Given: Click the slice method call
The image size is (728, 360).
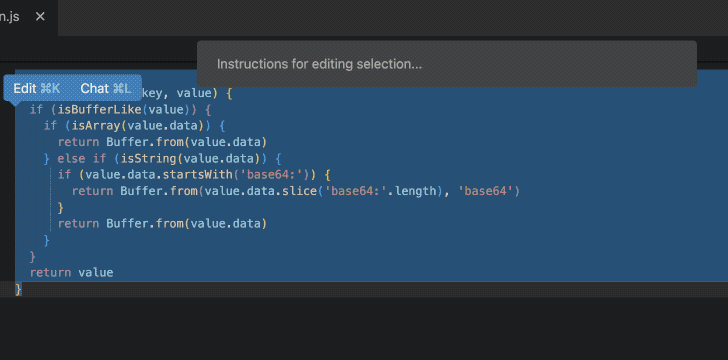Looking at the screenshot, I should point(299,191).
